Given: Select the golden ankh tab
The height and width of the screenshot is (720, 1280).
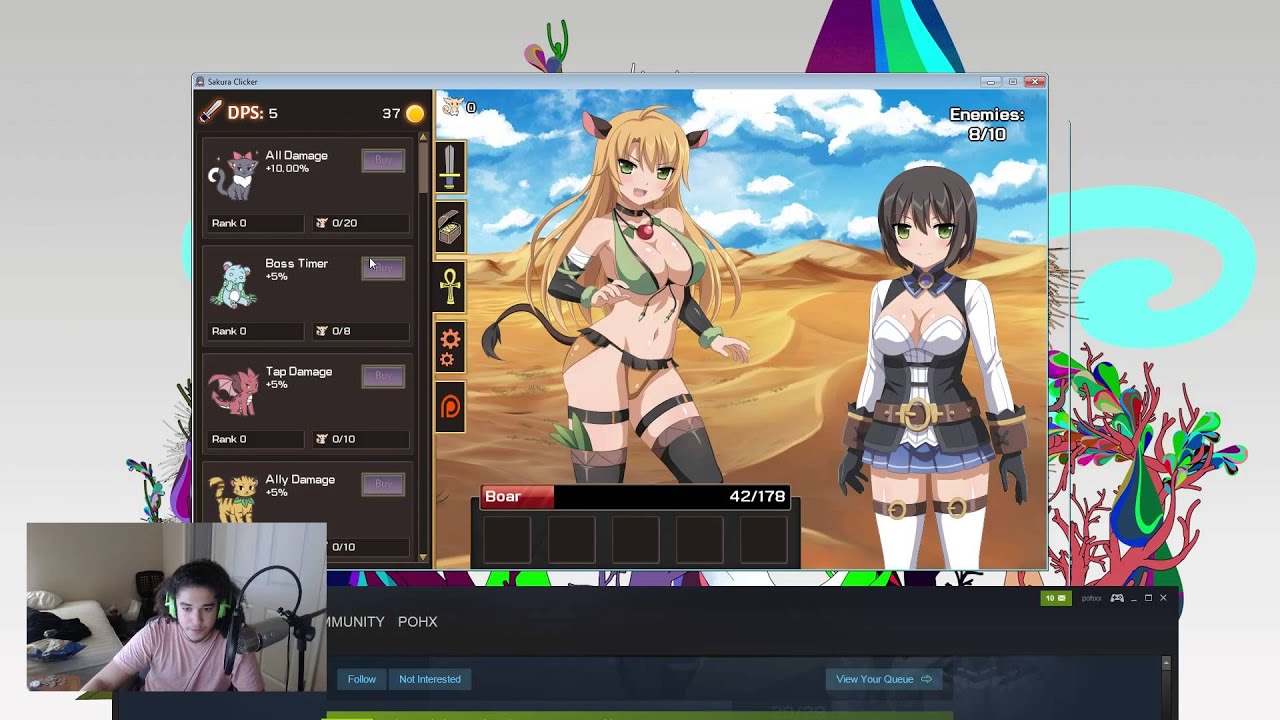Looking at the screenshot, I should point(450,287).
